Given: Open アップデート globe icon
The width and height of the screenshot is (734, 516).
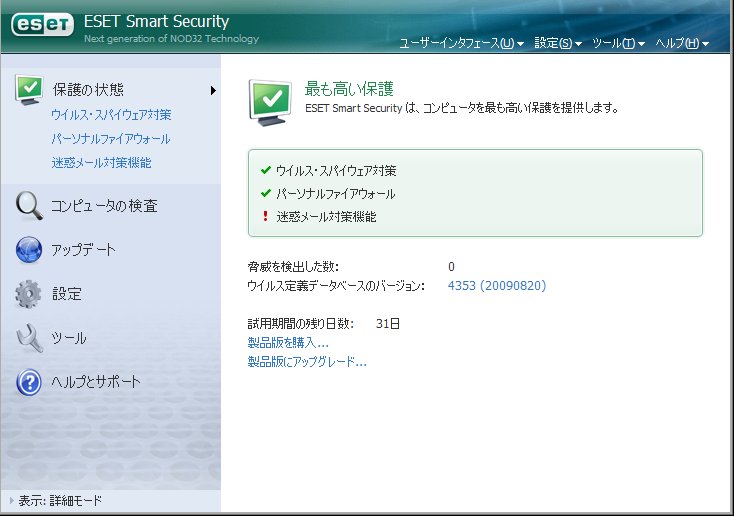Looking at the screenshot, I should point(29,249).
